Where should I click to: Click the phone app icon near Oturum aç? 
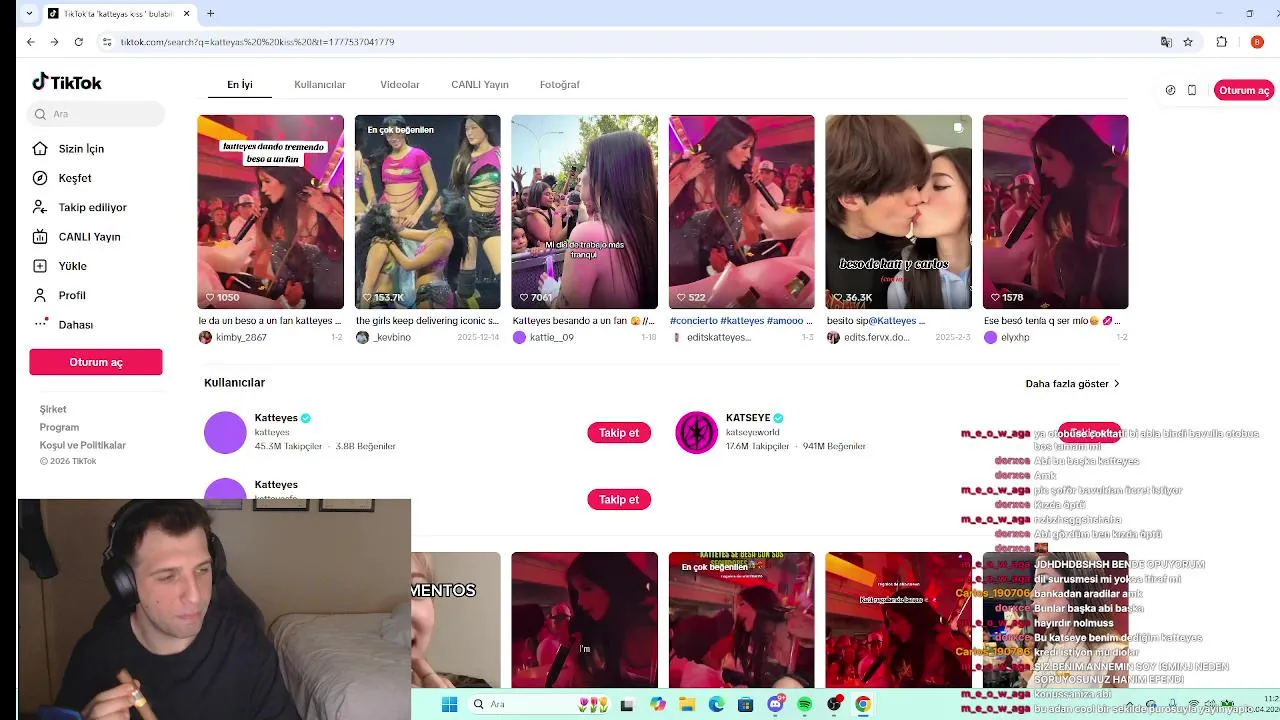pyautogui.click(x=1192, y=90)
